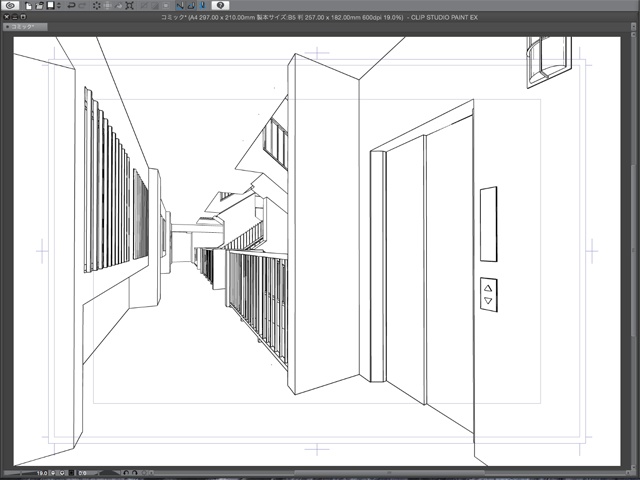Click the Fill paint bucket icon
The height and width of the screenshot is (480, 640).
coord(119,6)
